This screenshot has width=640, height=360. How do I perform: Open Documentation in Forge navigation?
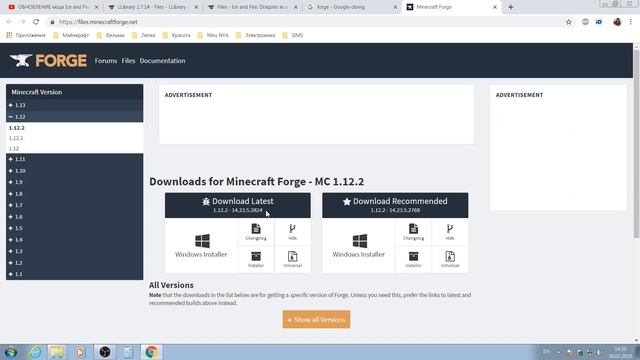point(162,61)
